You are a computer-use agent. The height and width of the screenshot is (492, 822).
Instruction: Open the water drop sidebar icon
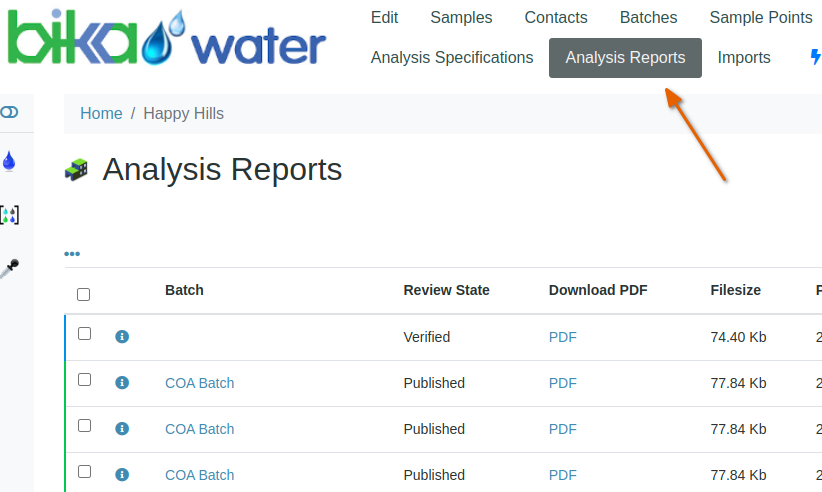pos(10,161)
